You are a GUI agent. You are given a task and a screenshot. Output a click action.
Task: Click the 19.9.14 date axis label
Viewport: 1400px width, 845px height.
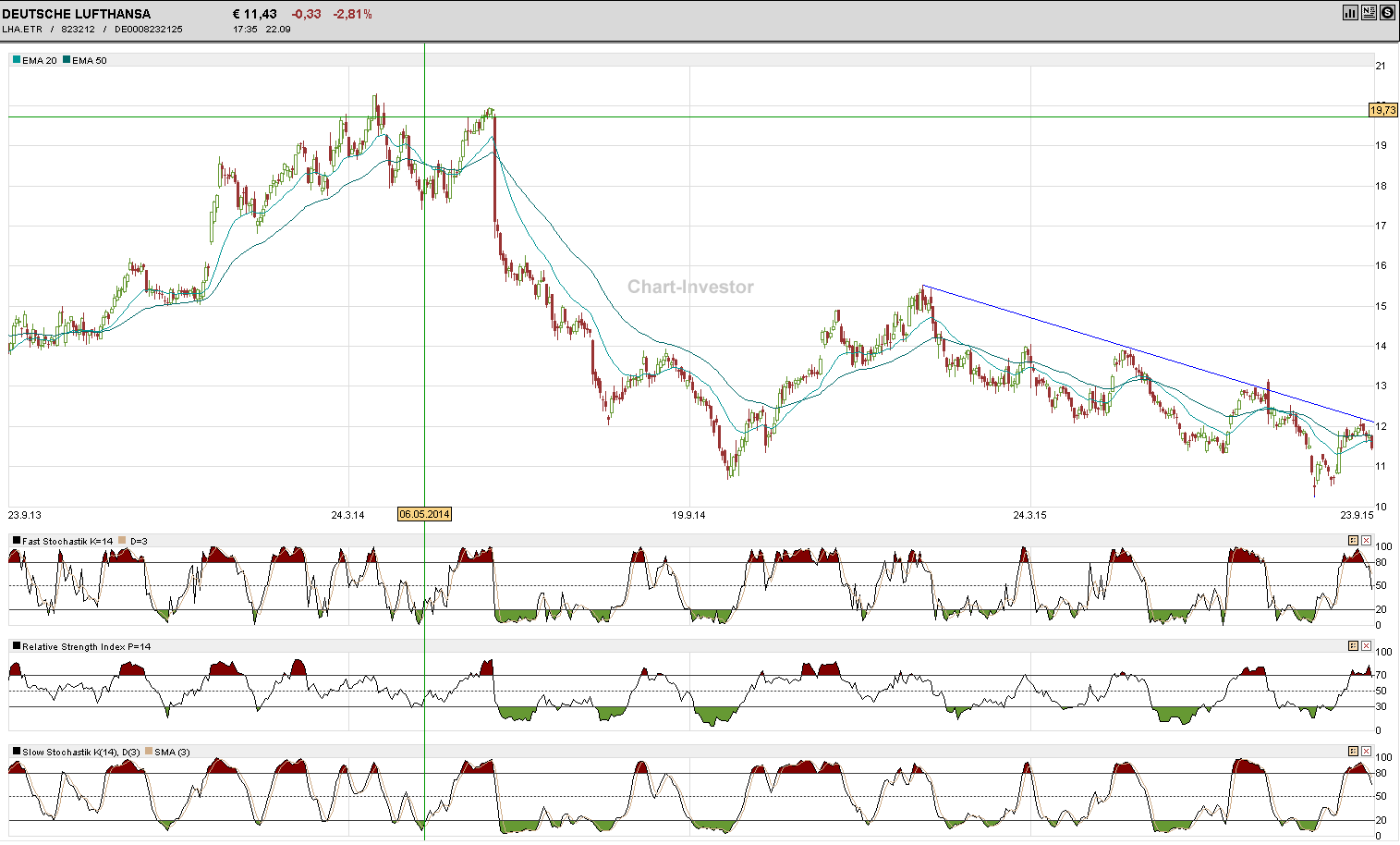click(688, 515)
